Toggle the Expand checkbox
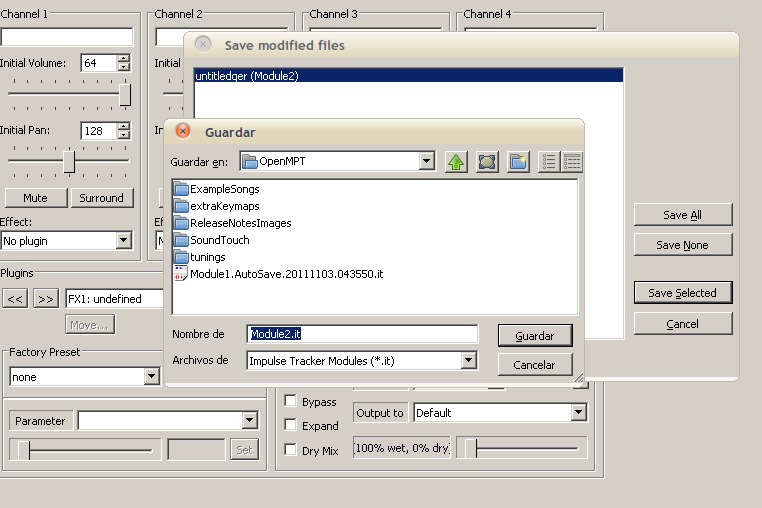 pyautogui.click(x=291, y=426)
